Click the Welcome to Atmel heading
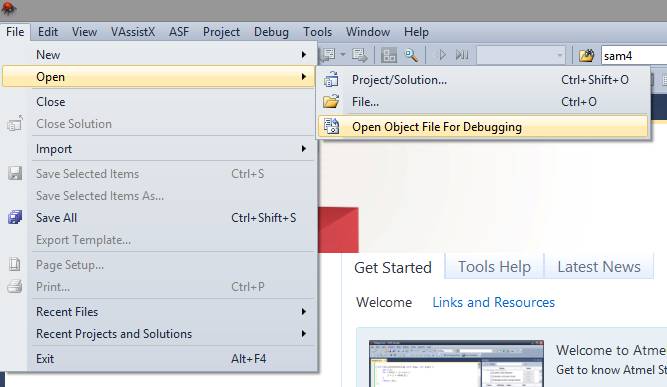Screen dimensions: 667x387 [611, 350]
